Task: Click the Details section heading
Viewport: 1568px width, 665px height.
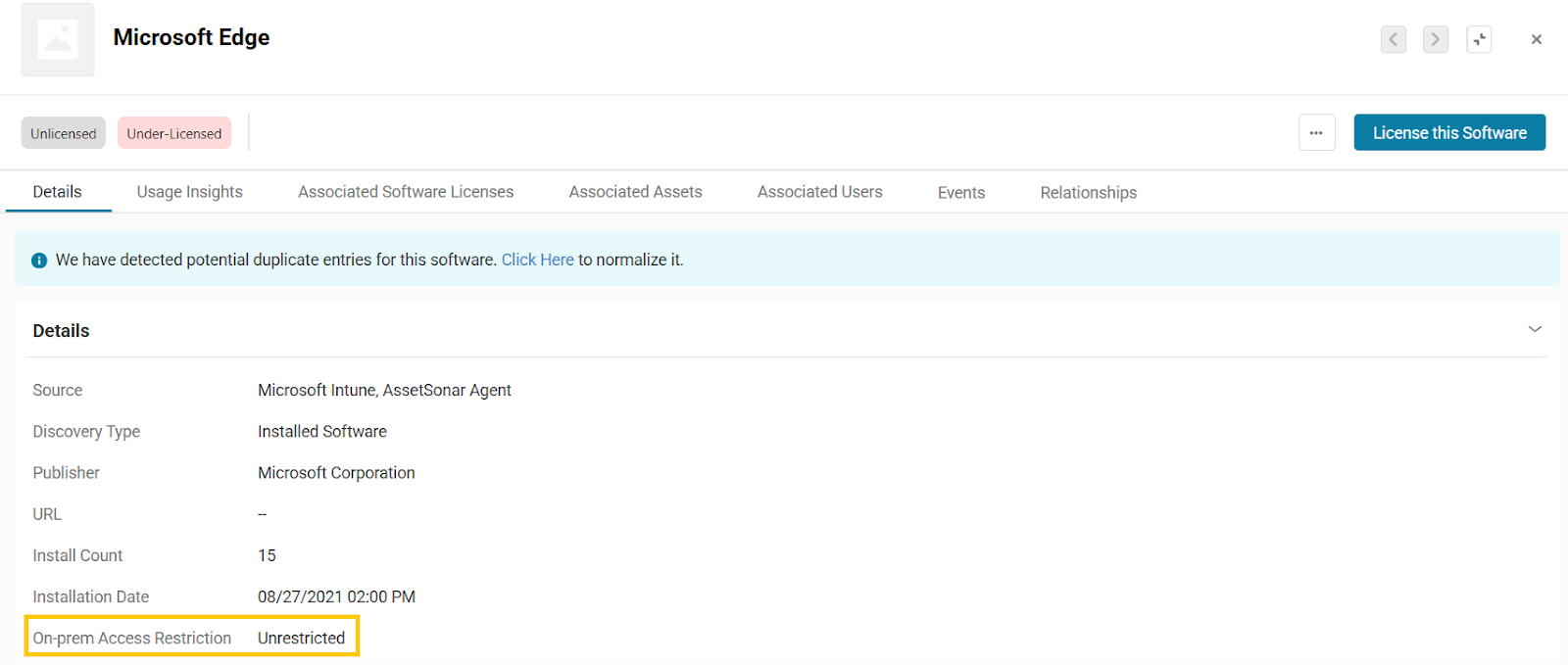Action: [x=61, y=331]
